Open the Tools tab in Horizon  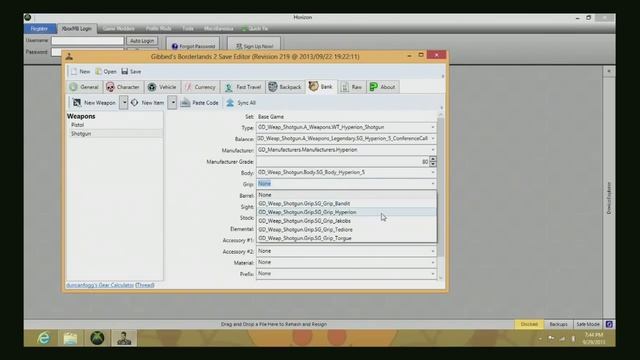click(x=188, y=29)
